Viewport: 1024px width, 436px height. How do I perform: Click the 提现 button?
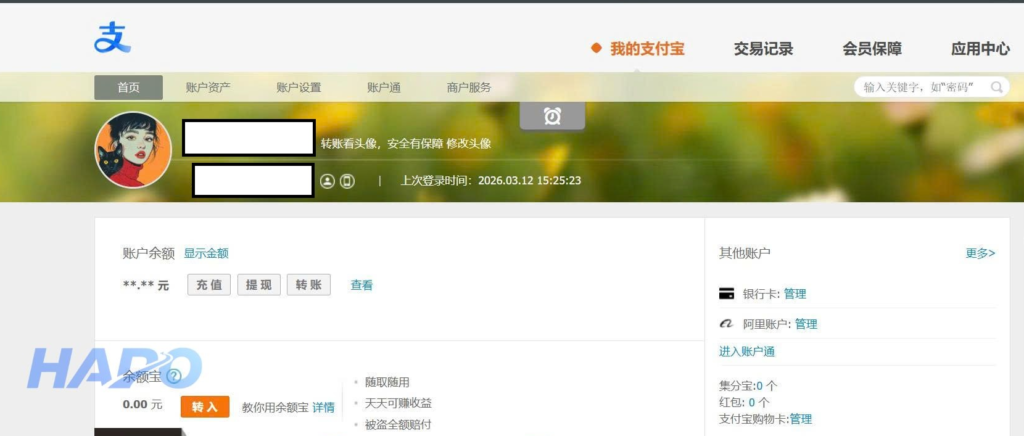[259, 285]
